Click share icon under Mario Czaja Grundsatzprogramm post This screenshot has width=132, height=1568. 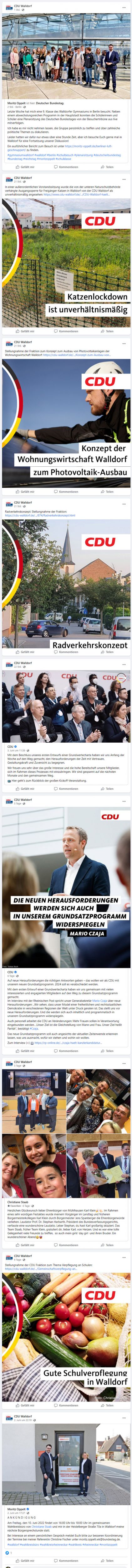[102, 1051]
